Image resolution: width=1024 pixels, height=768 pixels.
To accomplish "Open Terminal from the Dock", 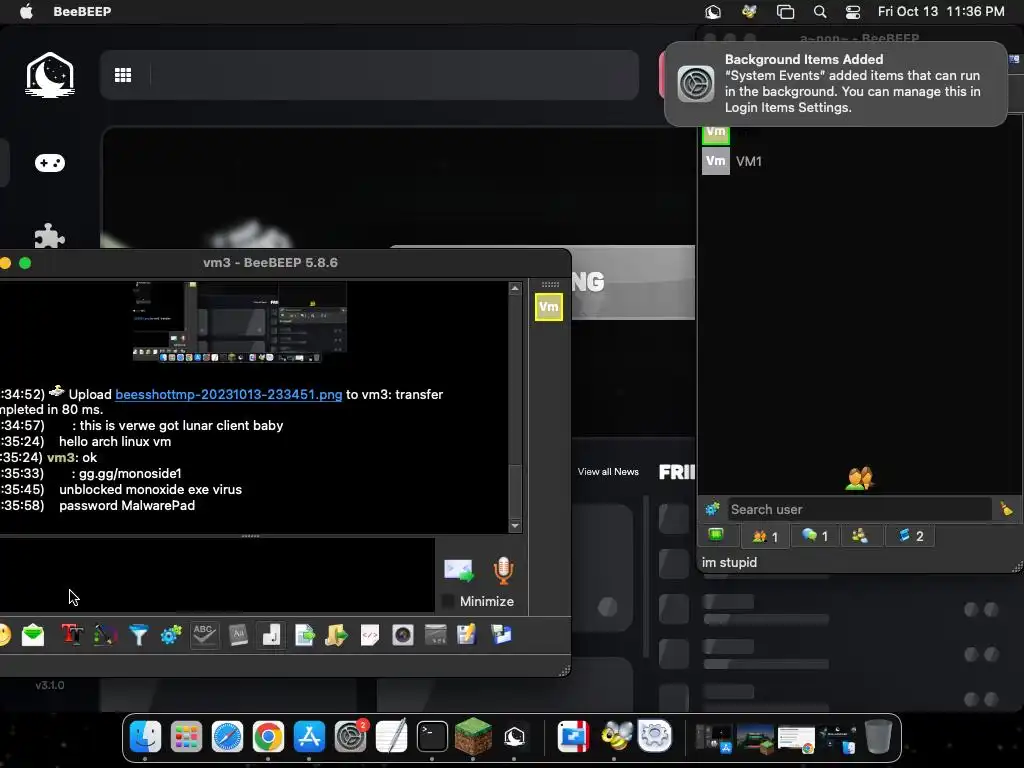I will (432, 737).
